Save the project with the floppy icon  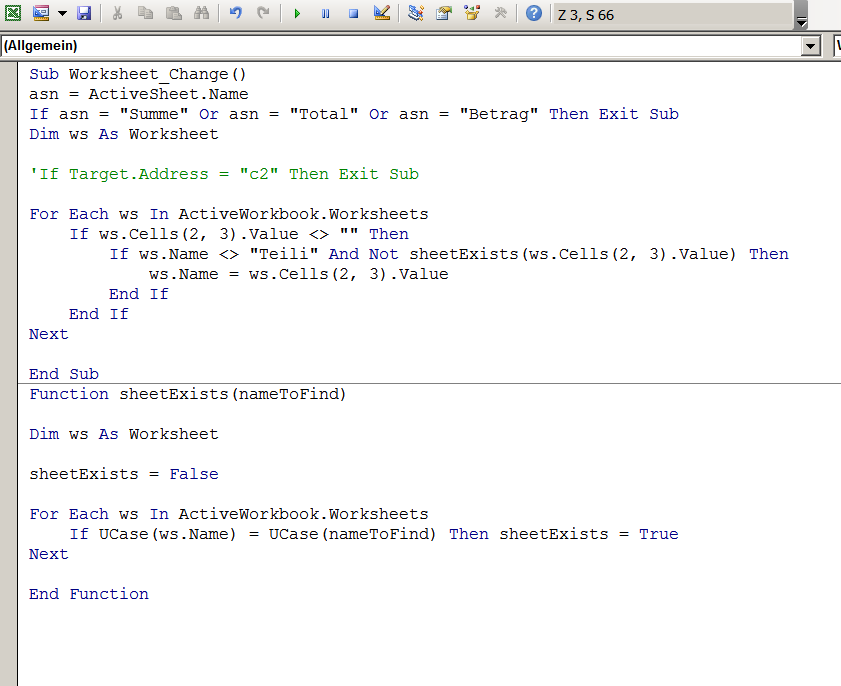tap(84, 13)
